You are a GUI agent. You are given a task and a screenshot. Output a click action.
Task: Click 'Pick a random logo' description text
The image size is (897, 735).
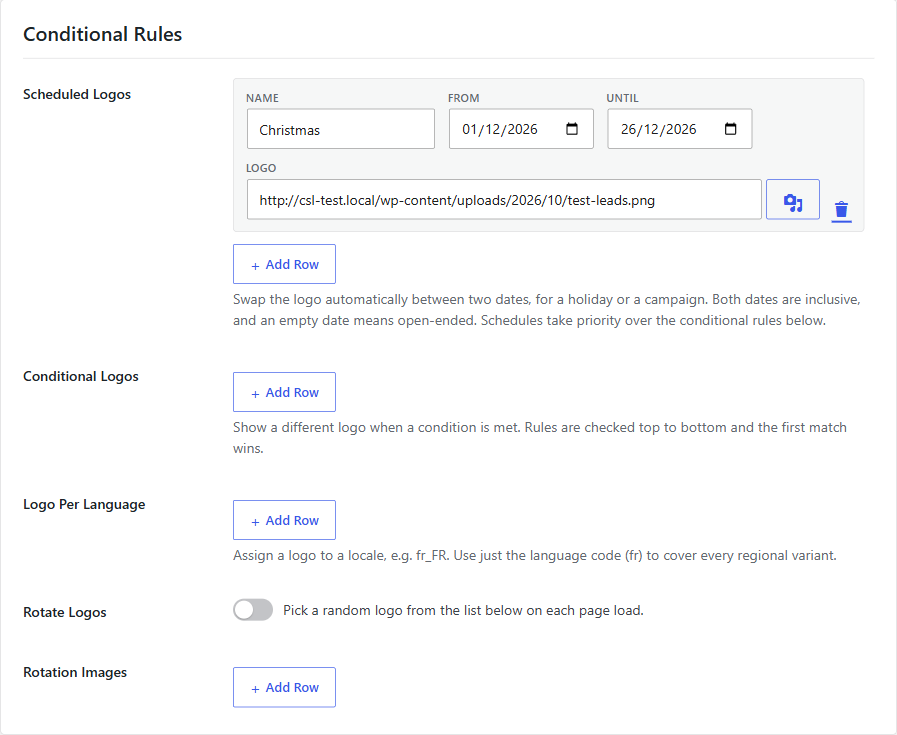463,610
